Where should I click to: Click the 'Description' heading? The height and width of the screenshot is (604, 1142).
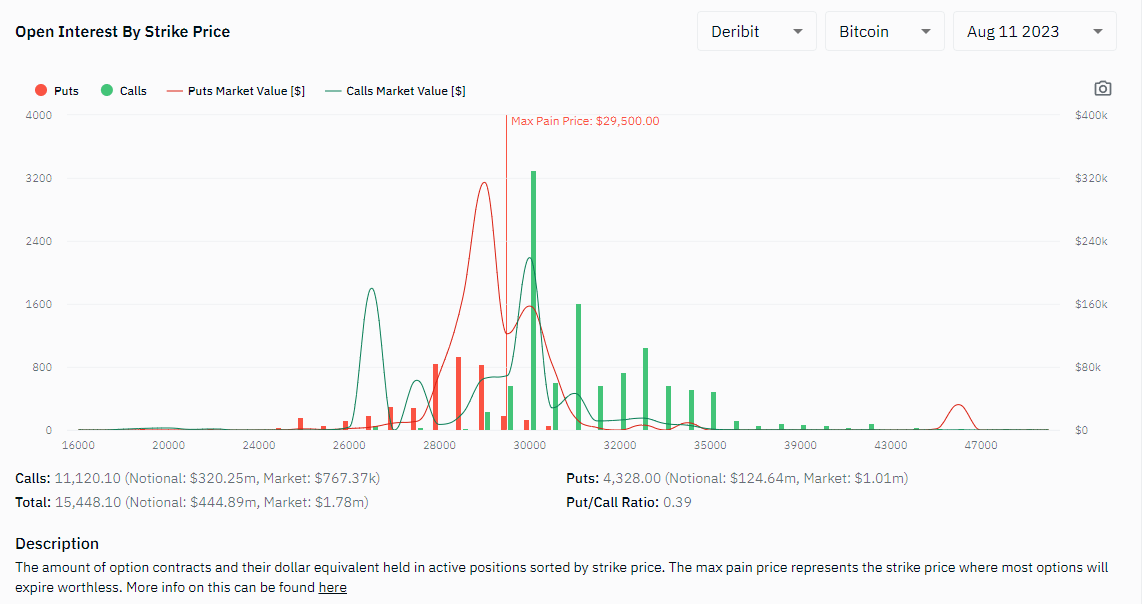click(57, 544)
